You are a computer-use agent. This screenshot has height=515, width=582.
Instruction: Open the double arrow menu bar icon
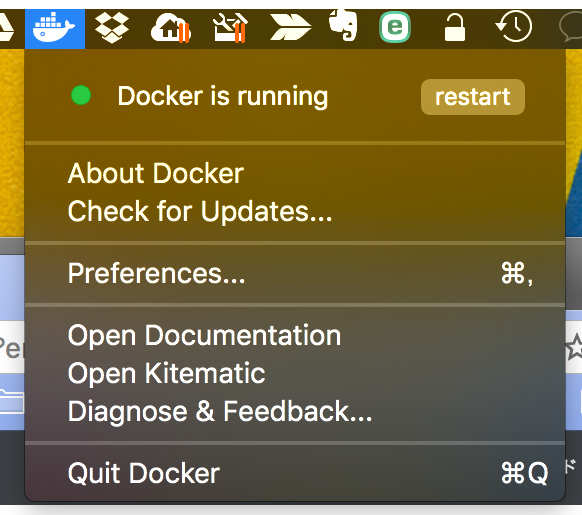pos(290,27)
